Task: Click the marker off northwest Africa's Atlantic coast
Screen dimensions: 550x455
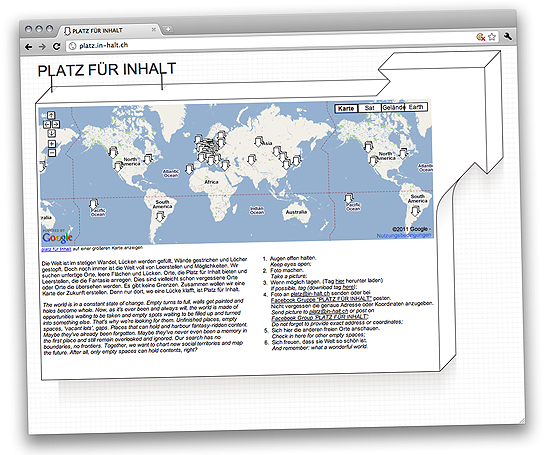Action: click(189, 169)
